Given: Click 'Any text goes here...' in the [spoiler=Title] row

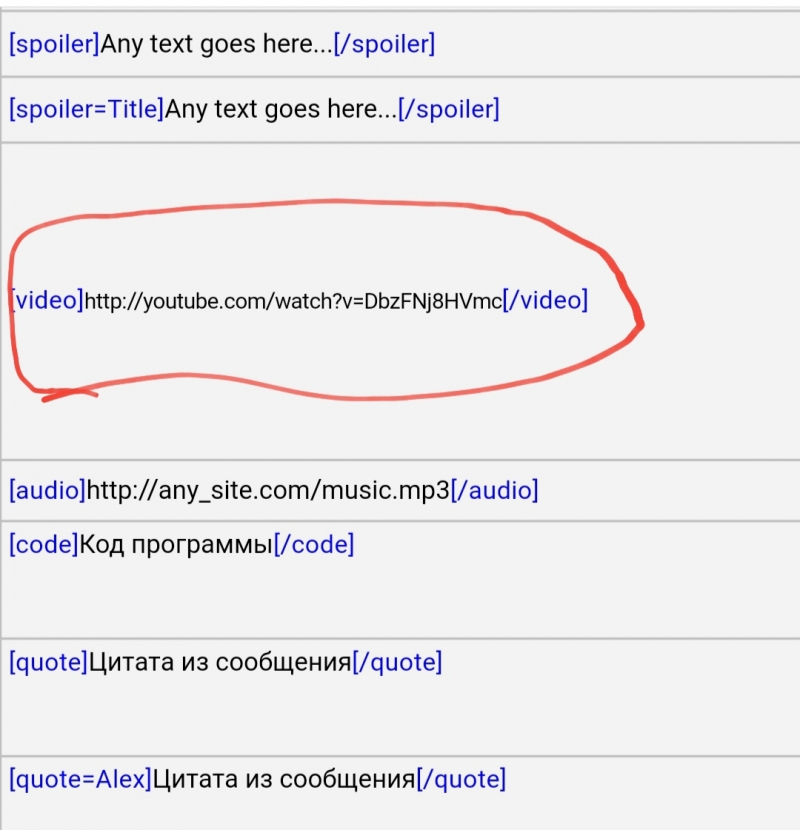Looking at the screenshot, I should pos(280,109).
